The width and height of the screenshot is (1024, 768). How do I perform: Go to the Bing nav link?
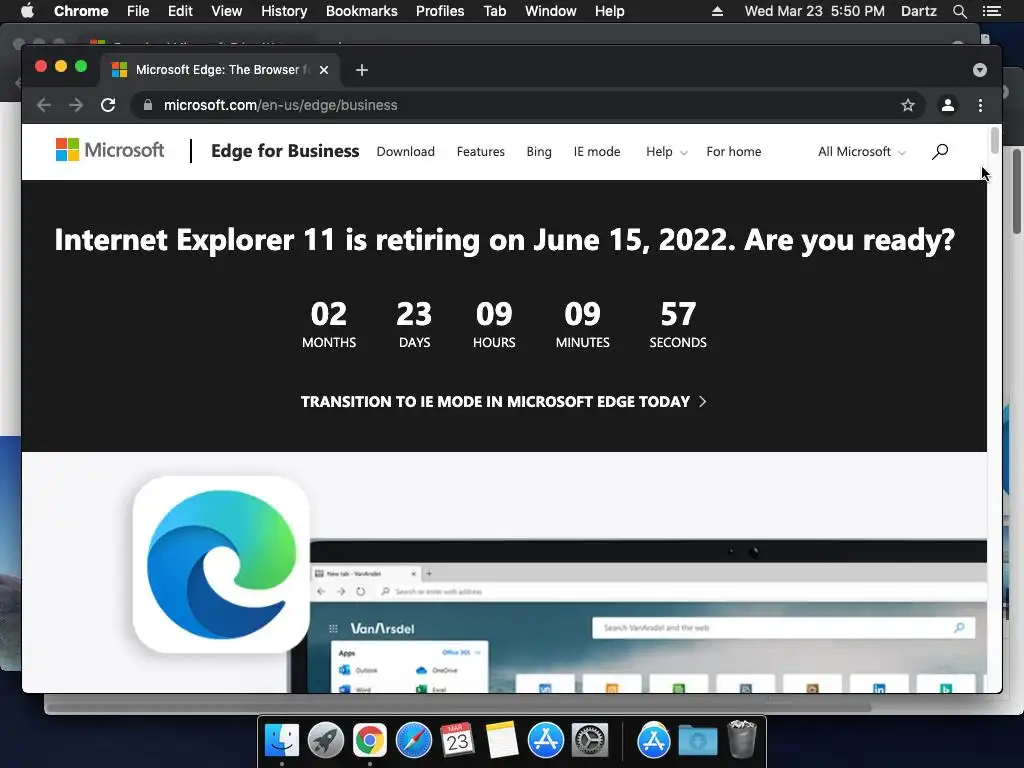(539, 152)
